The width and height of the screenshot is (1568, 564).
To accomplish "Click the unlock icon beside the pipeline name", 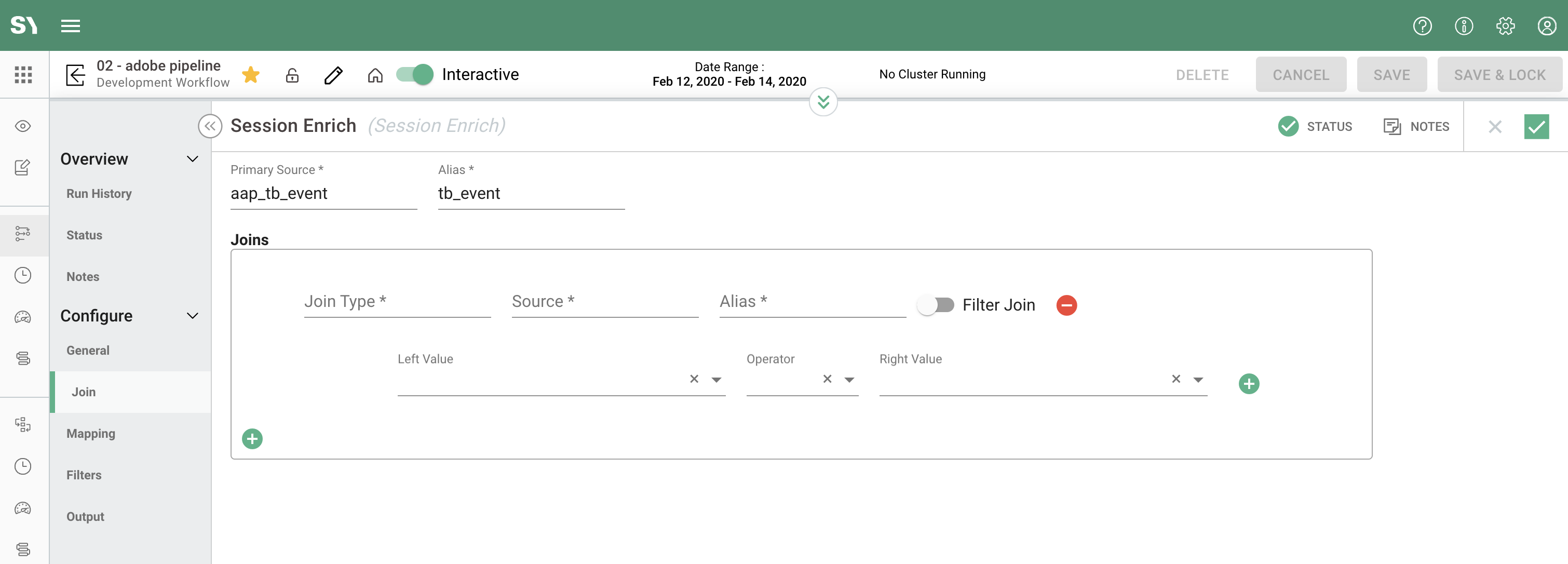I will pos(292,75).
